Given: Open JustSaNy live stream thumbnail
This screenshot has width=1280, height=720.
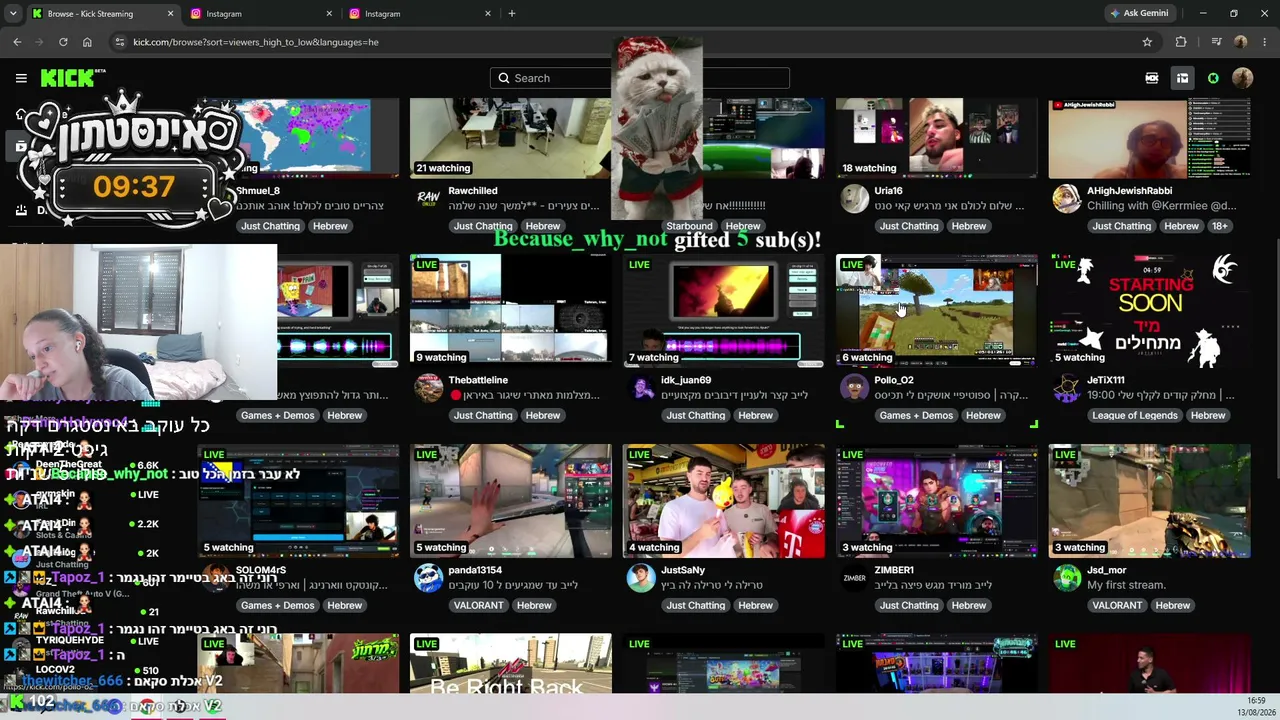Looking at the screenshot, I should [x=724, y=501].
